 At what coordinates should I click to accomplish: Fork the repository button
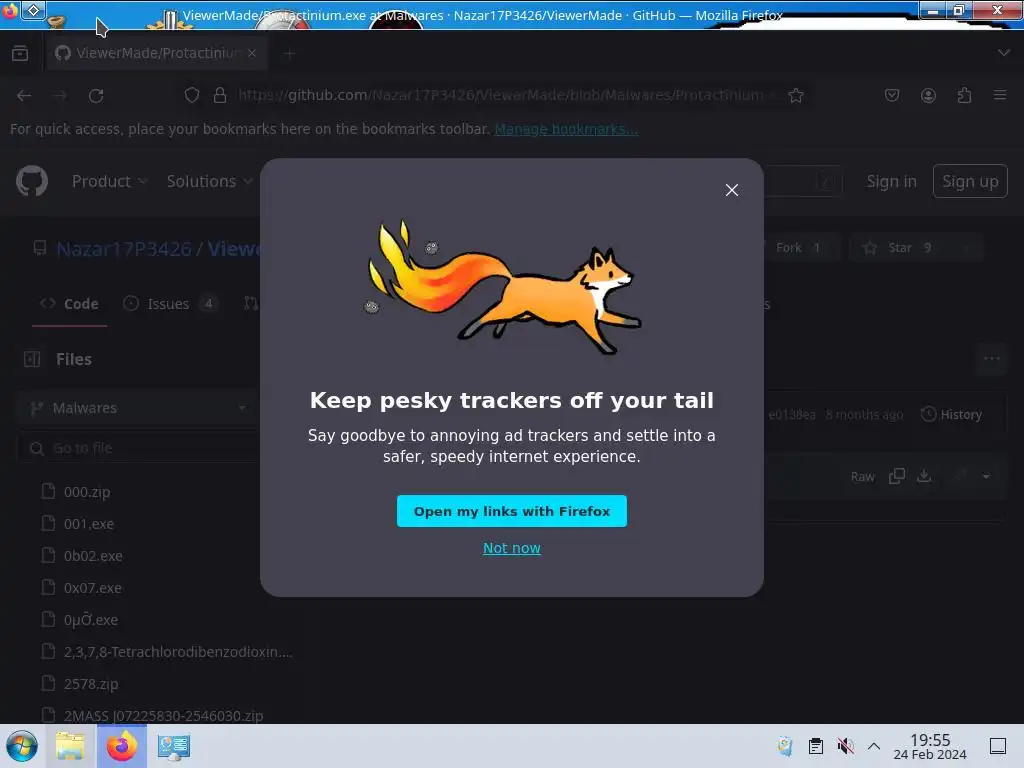pyautogui.click(x=798, y=248)
